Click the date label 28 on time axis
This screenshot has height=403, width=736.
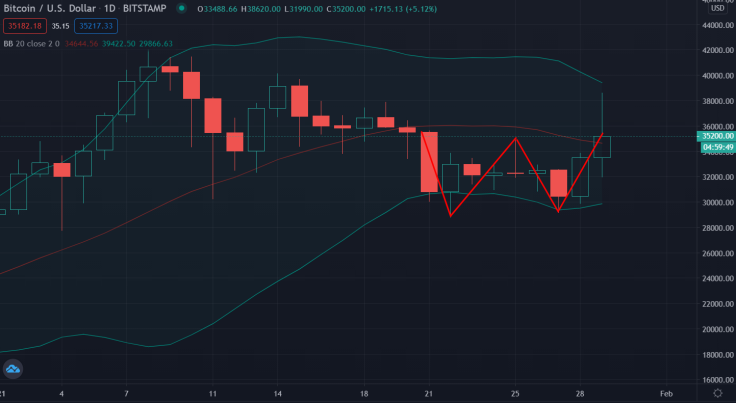(580, 394)
